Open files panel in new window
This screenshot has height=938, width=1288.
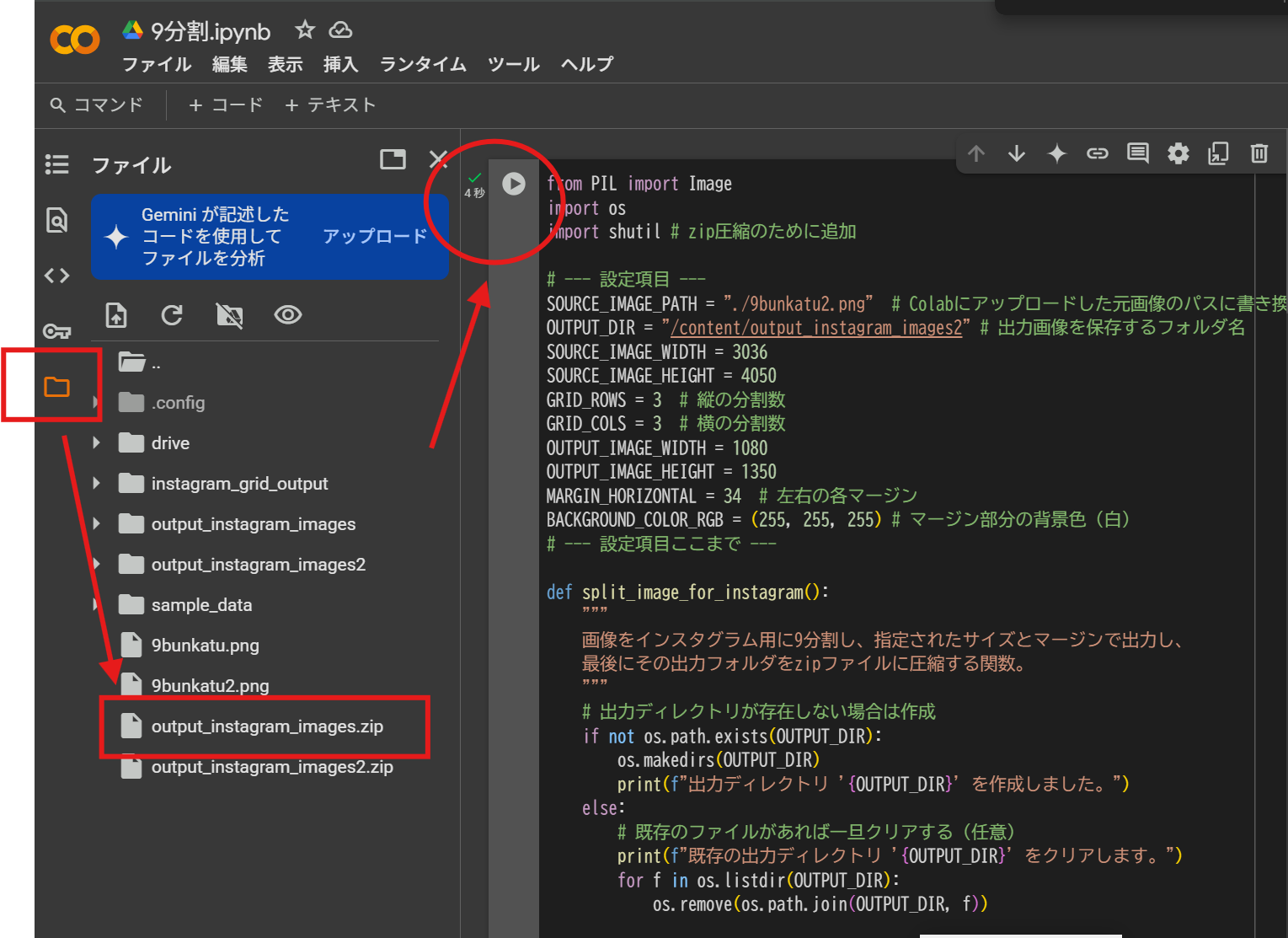tap(393, 159)
